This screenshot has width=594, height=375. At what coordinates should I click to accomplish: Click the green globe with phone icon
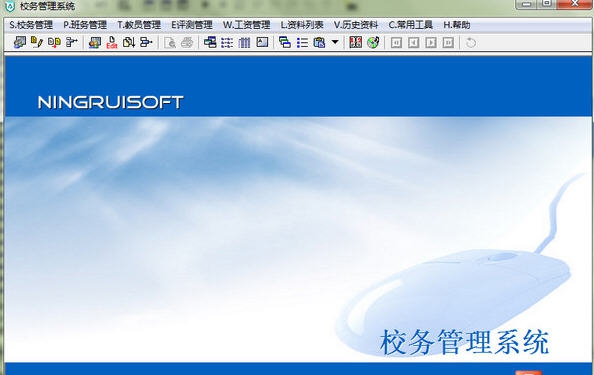click(x=373, y=42)
